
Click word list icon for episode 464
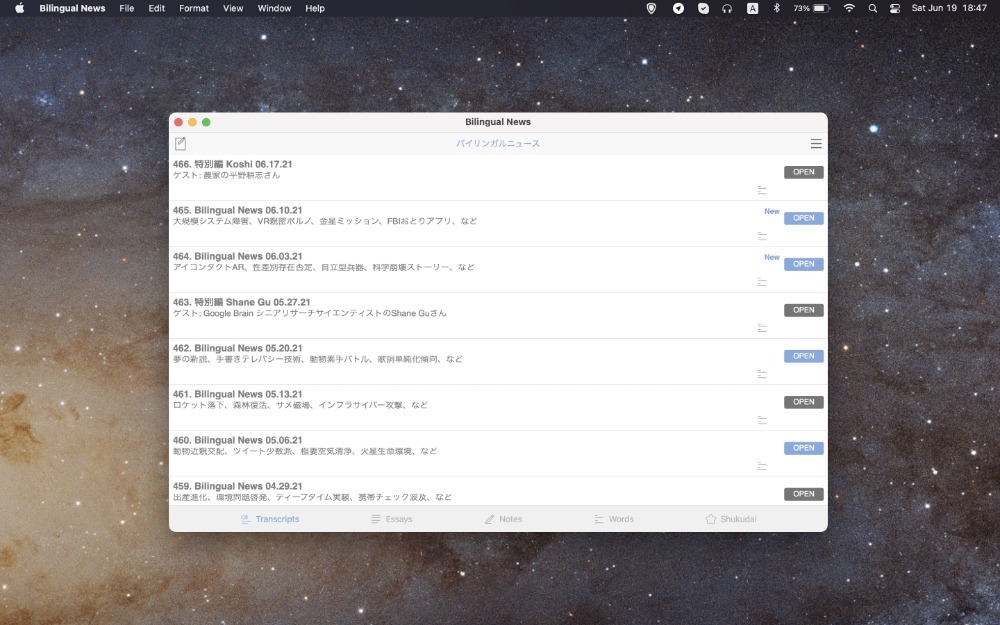coord(762,282)
